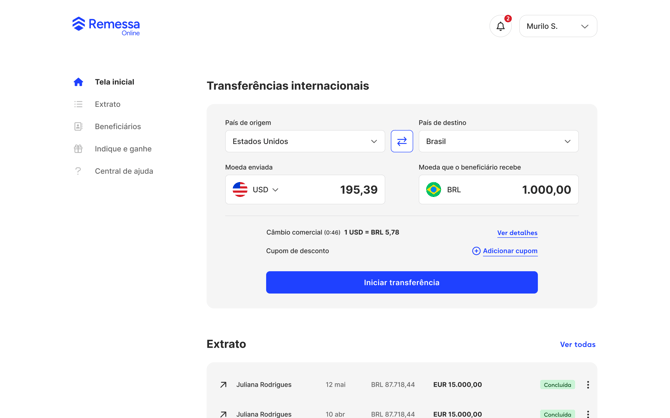Click the plus icon for adding coupon
Screen dimensions: 670x418
(x=476, y=251)
